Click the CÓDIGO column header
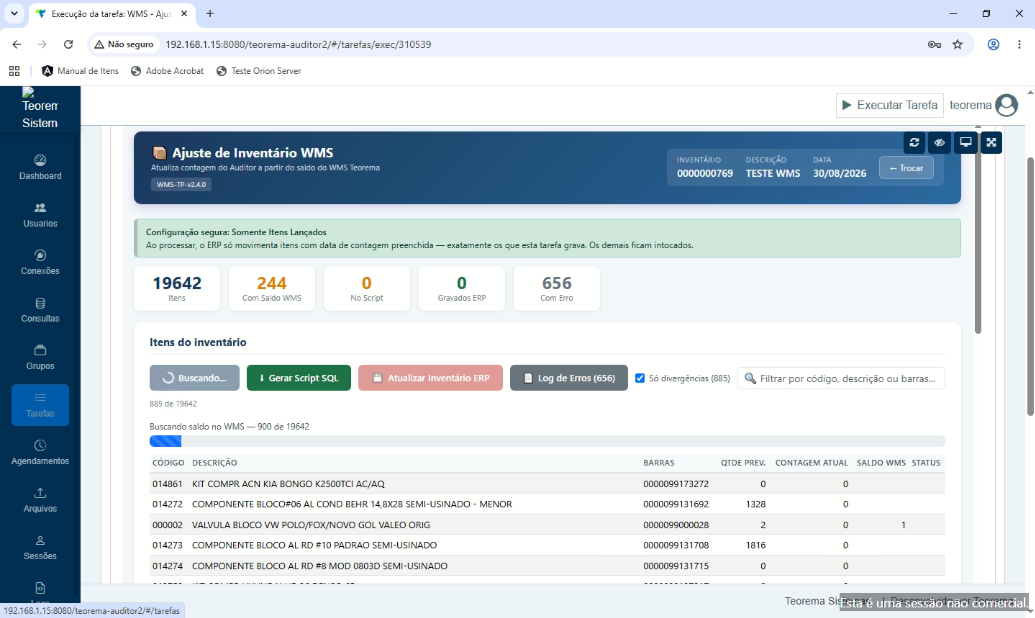 168,463
